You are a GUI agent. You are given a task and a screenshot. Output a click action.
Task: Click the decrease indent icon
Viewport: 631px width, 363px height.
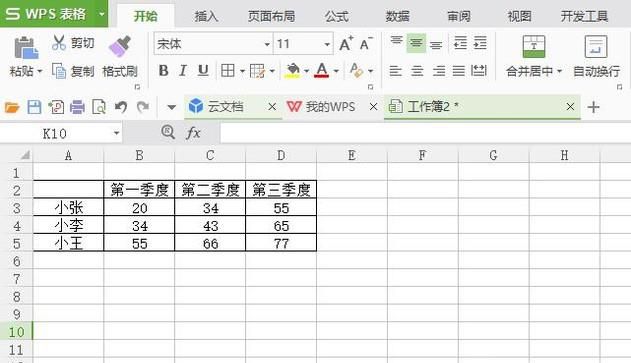460,43
